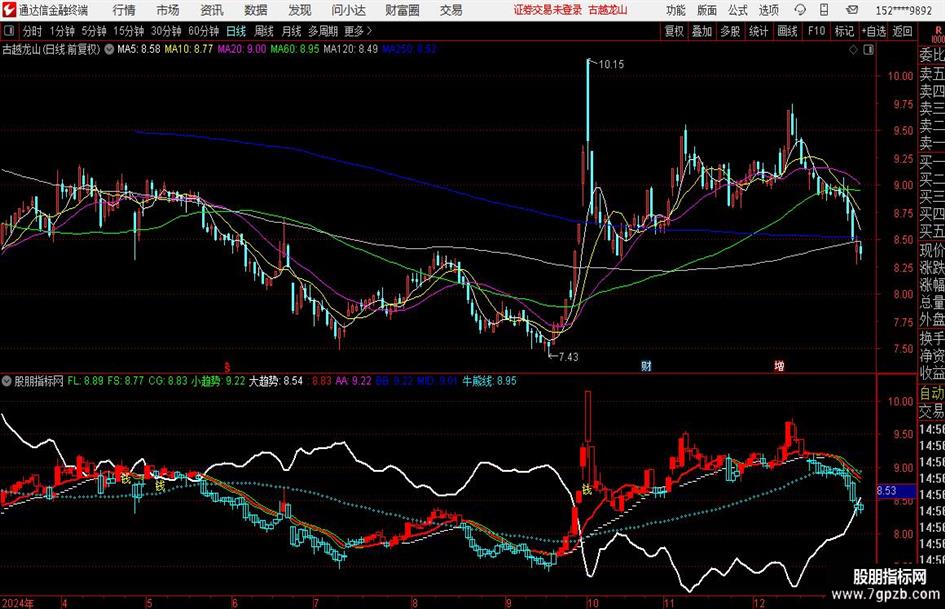Click the 增 marker on chart timeline
Screen dimensions: 945x609
tap(779, 366)
